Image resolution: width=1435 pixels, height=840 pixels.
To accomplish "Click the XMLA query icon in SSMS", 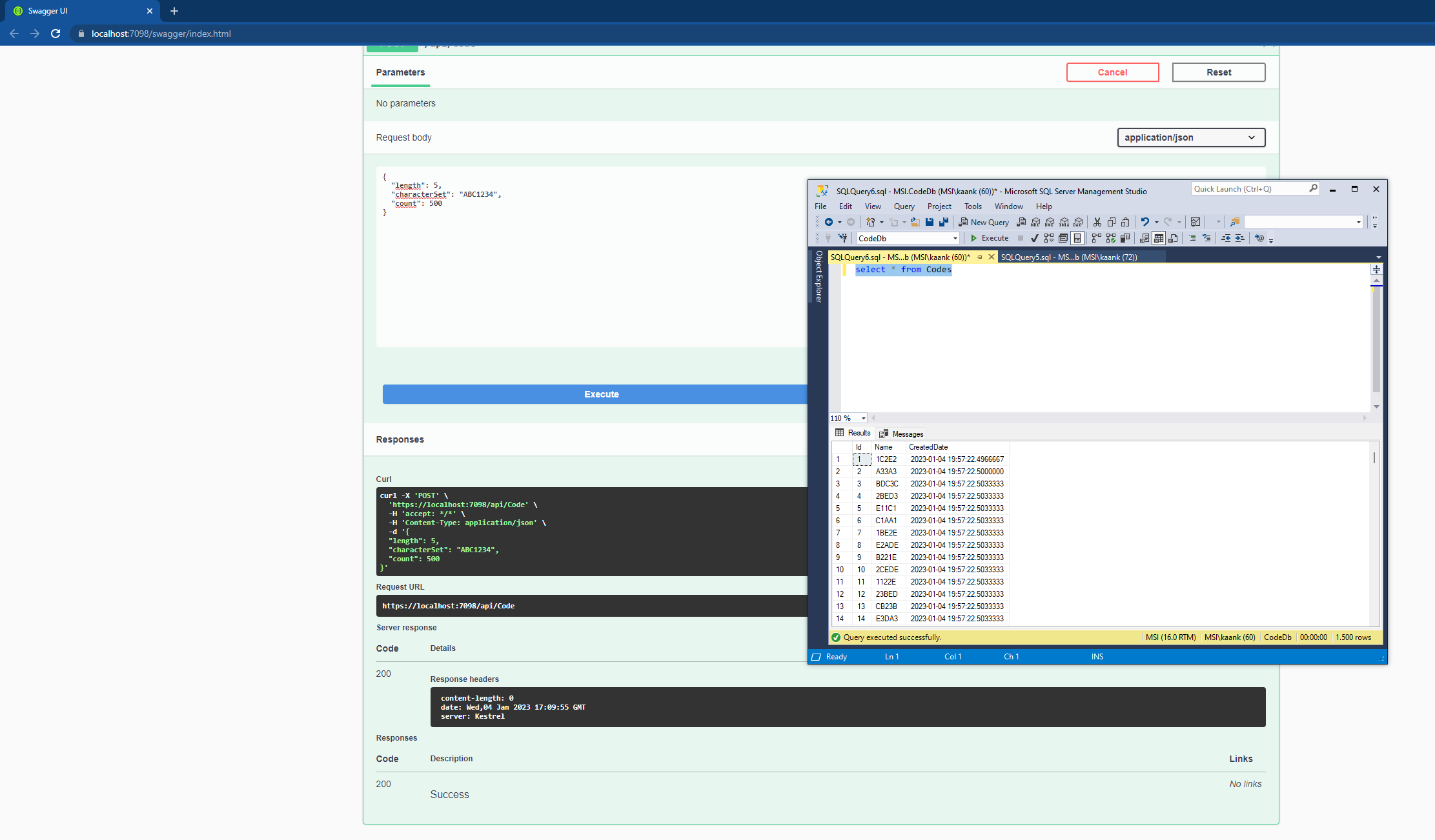I will coord(1064,222).
